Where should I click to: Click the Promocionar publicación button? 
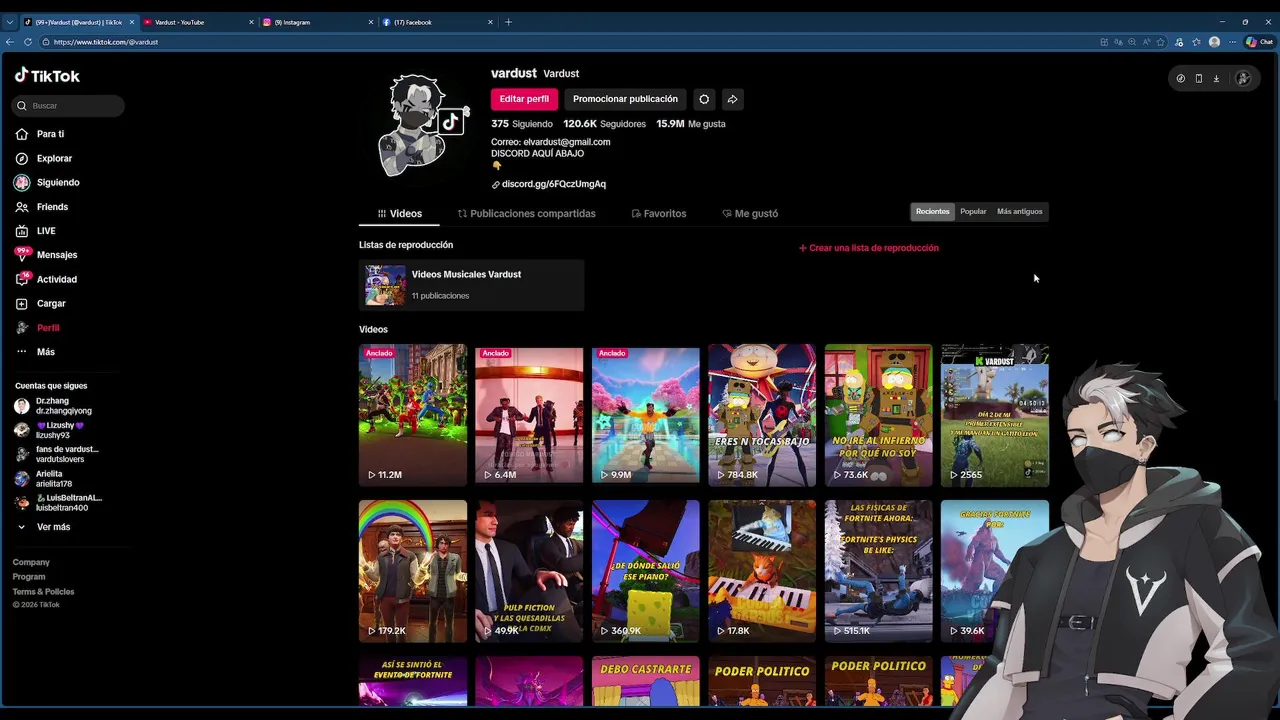[x=625, y=99]
